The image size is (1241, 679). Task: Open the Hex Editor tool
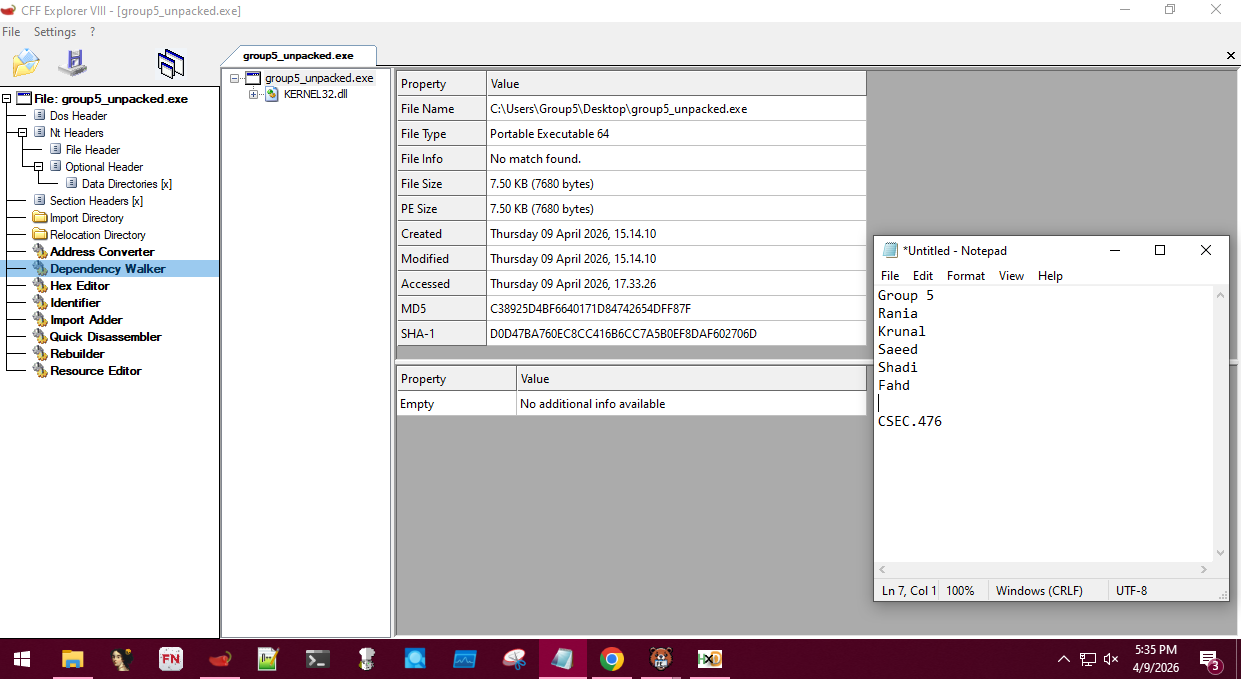80,286
